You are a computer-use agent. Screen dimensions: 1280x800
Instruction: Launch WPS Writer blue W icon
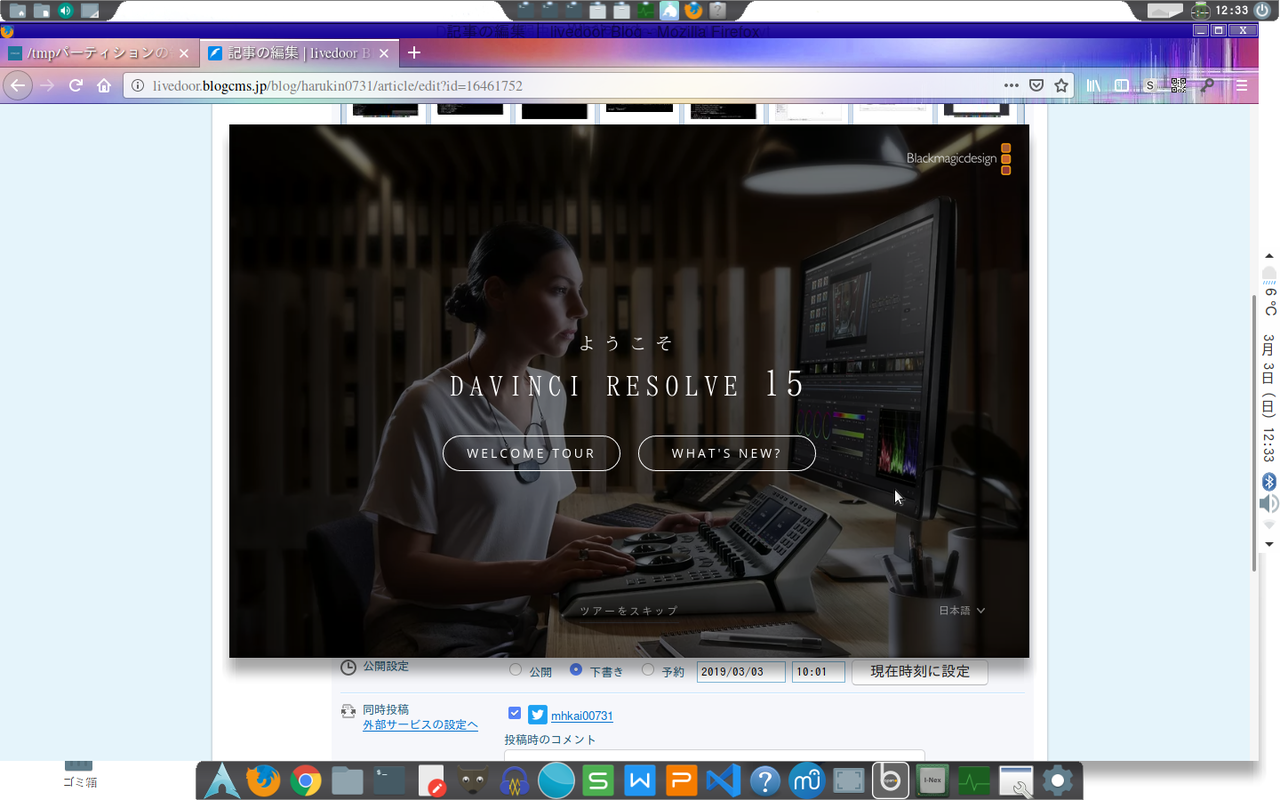pos(640,780)
